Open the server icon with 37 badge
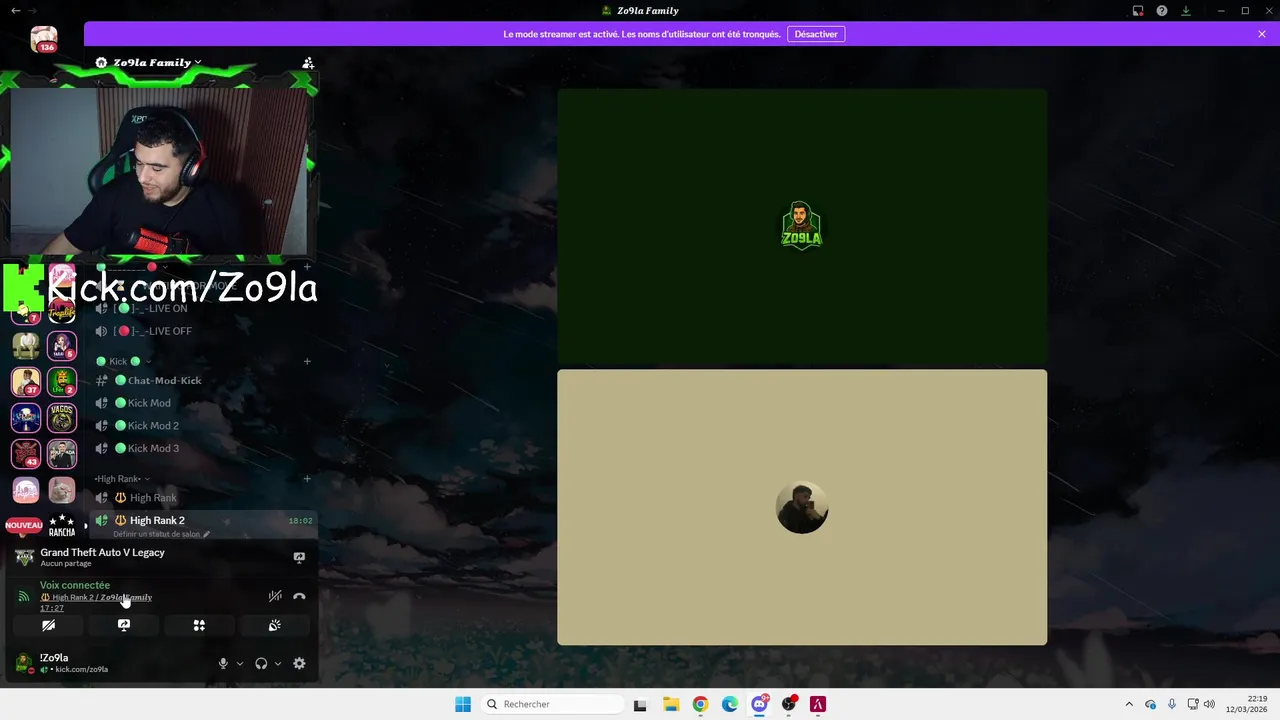1280x720 pixels. pos(26,381)
